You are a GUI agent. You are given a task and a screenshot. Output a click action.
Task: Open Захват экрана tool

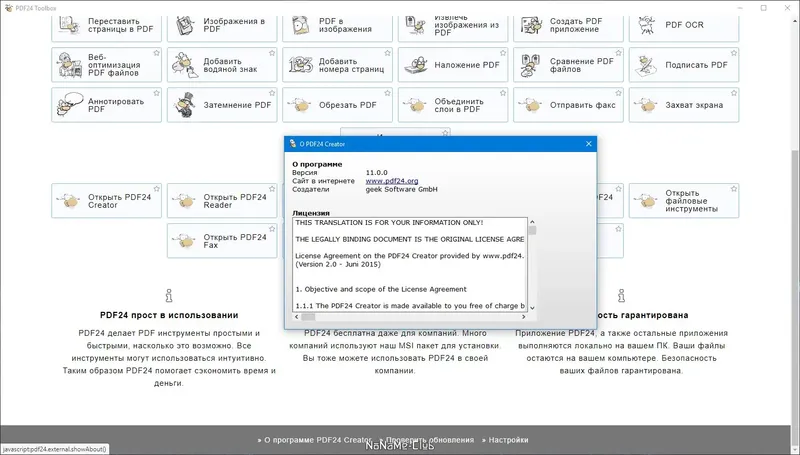click(684, 105)
